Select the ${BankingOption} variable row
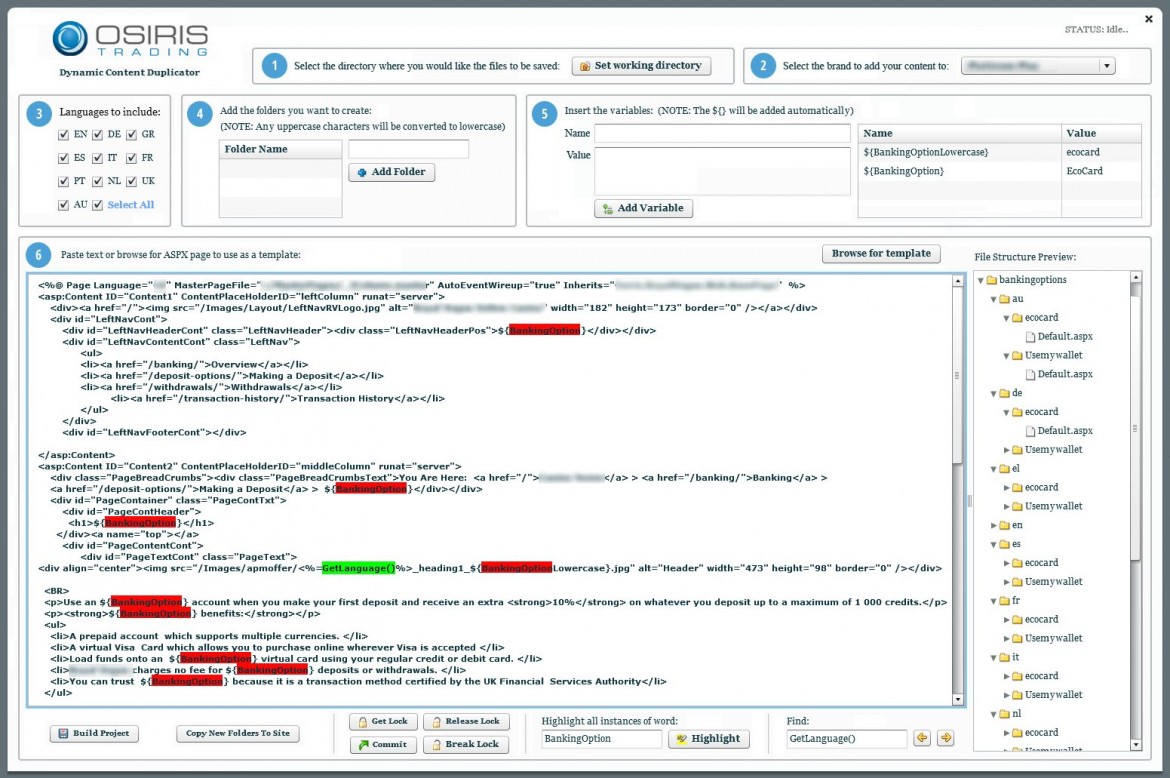Screen dimensions: 1170x778 958,171
